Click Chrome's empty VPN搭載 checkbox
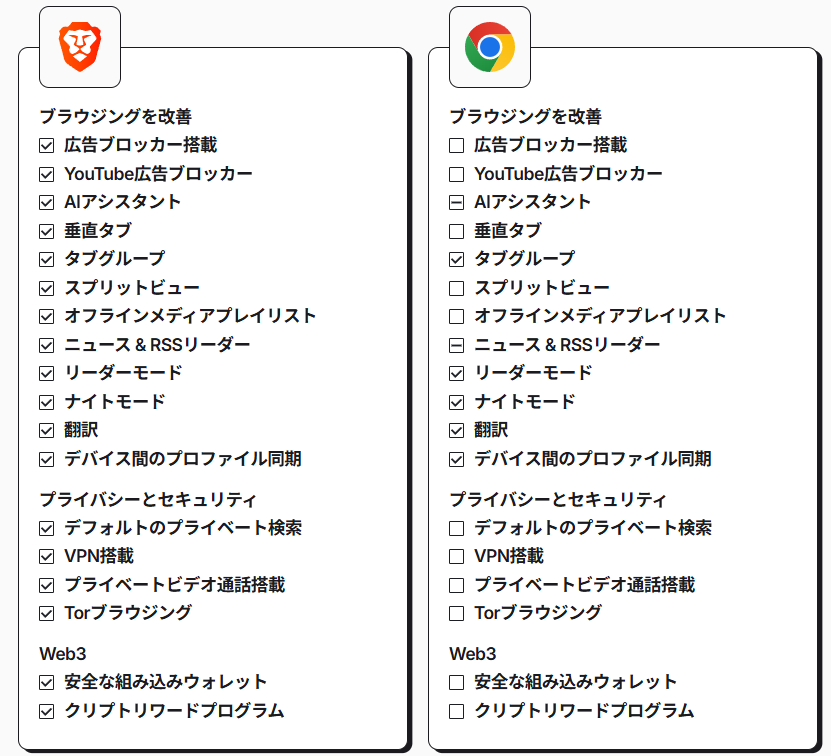 456,557
